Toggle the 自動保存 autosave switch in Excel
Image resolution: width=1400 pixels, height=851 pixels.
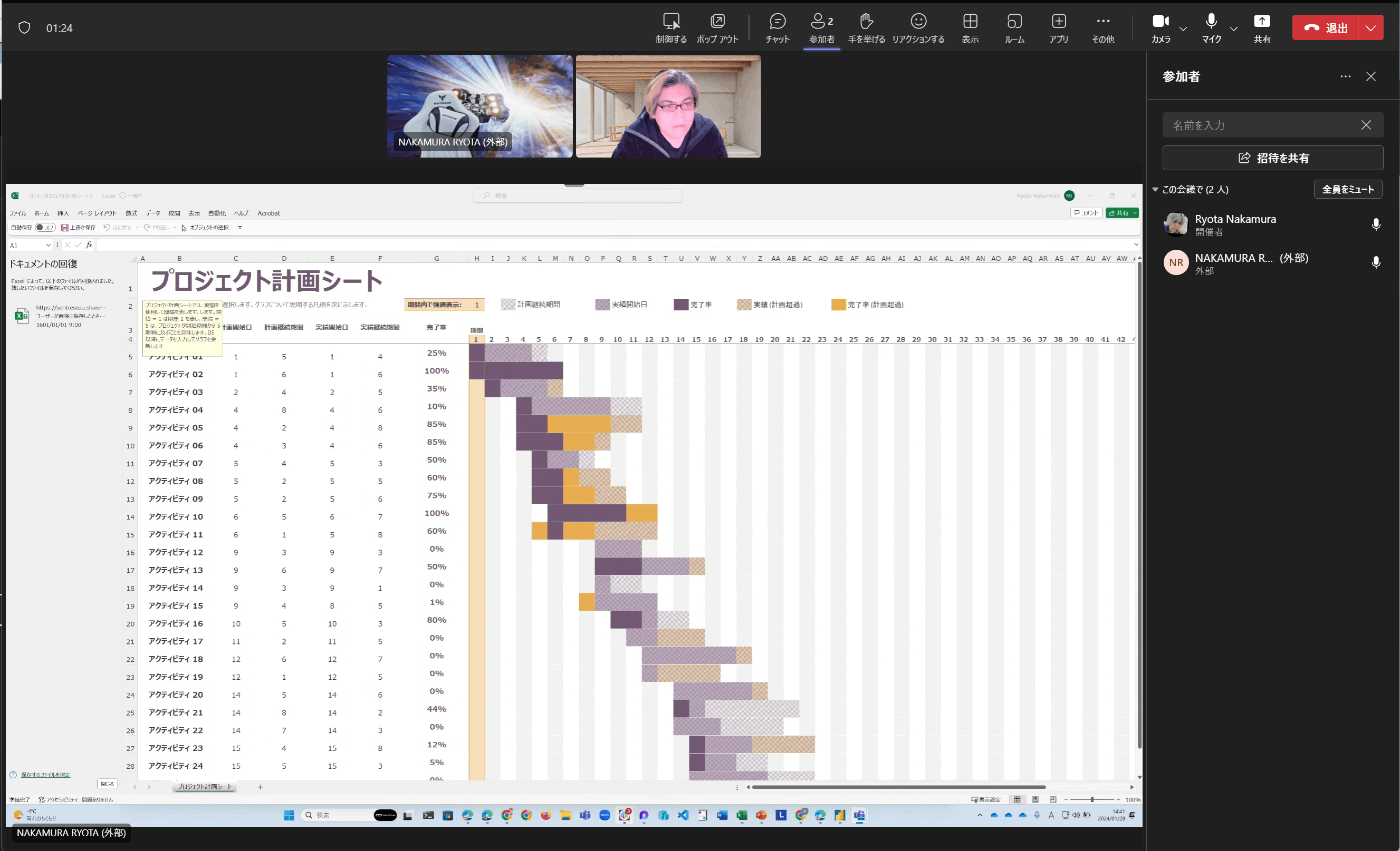click(x=46, y=227)
